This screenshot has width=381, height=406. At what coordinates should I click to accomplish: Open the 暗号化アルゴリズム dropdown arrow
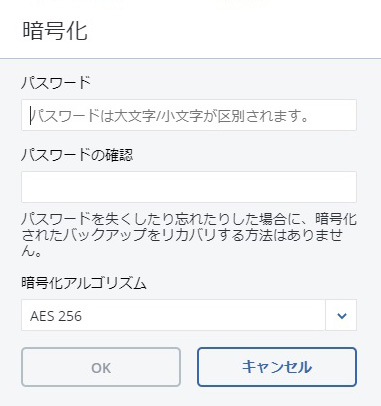[x=341, y=315]
